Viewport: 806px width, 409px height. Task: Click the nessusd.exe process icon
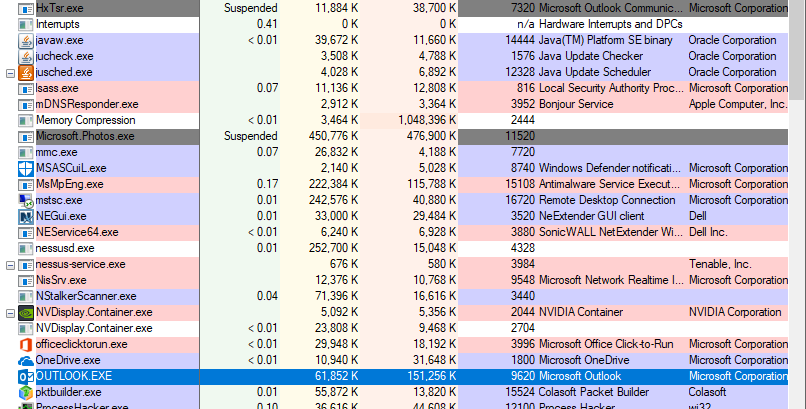[26, 249]
